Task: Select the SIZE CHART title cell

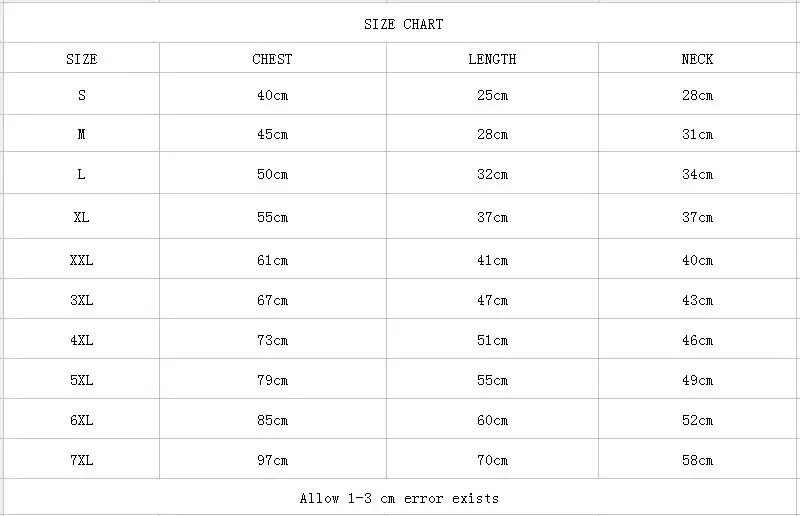Action: [401, 23]
